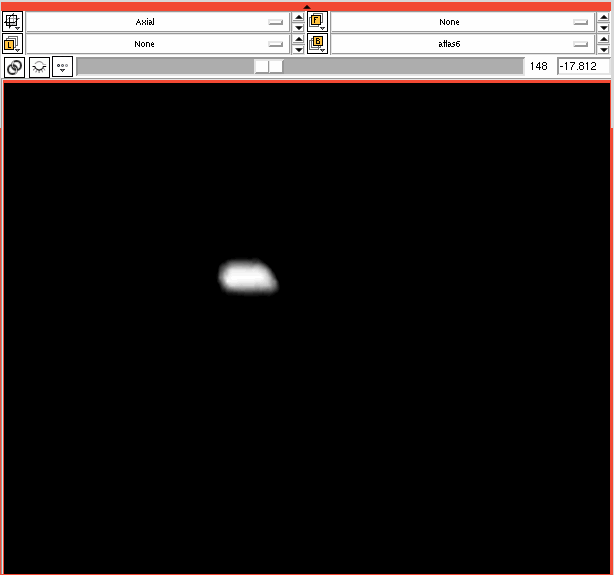Open the label map None dropdown
Viewport: 614px width, 575px height.
158,44
